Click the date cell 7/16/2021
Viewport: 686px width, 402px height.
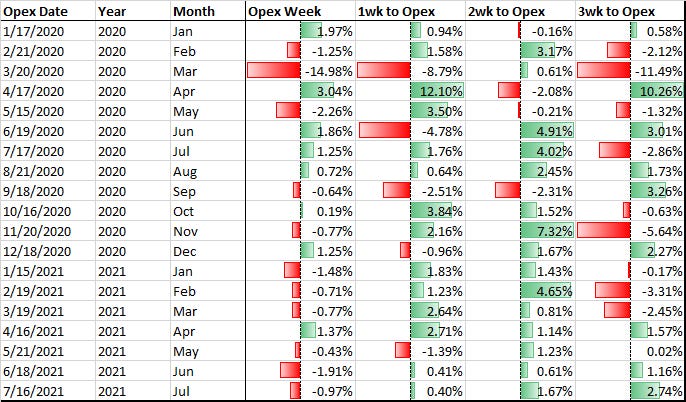click(x=48, y=391)
